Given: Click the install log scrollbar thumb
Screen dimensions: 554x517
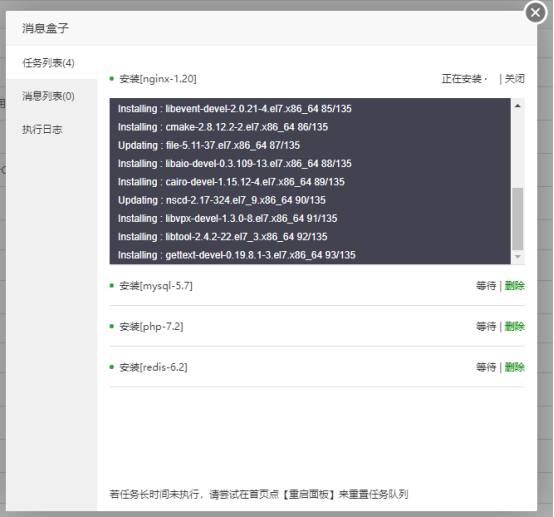Looking at the screenshot, I should tap(518, 219).
